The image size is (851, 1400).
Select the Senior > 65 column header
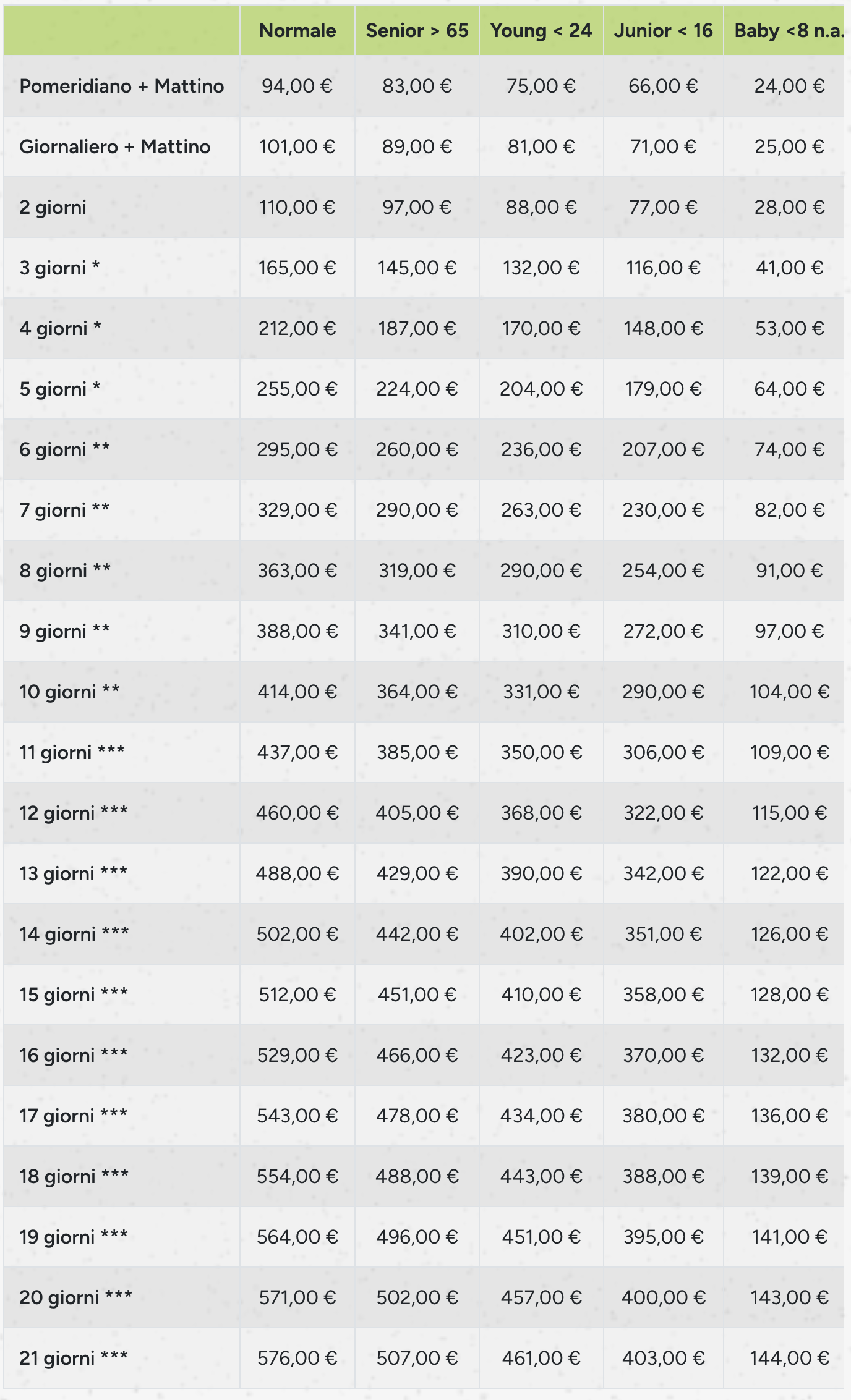(x=417, y=31)
